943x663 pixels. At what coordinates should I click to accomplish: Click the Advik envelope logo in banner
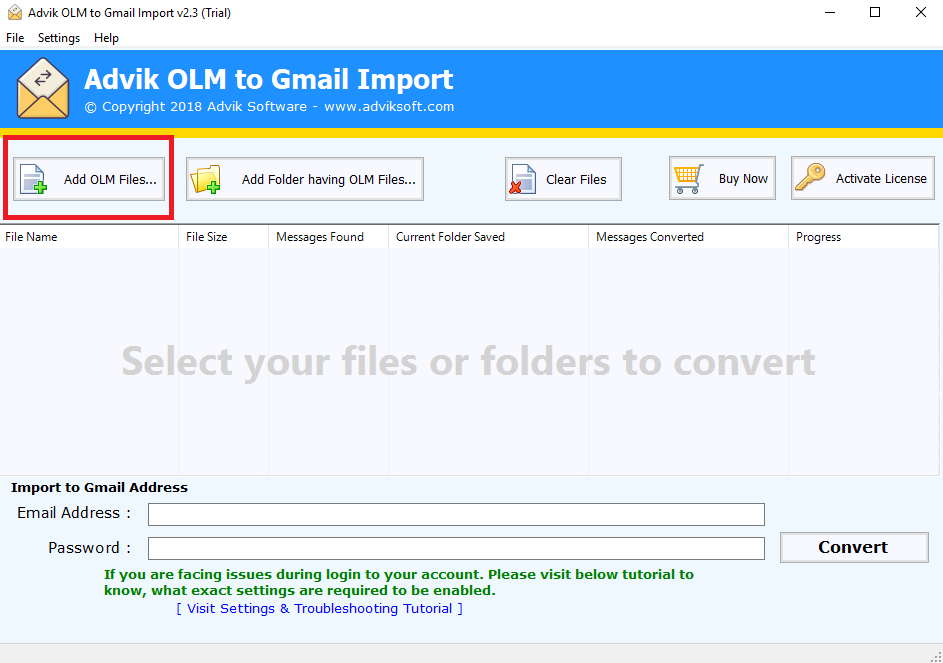point(43,88)
